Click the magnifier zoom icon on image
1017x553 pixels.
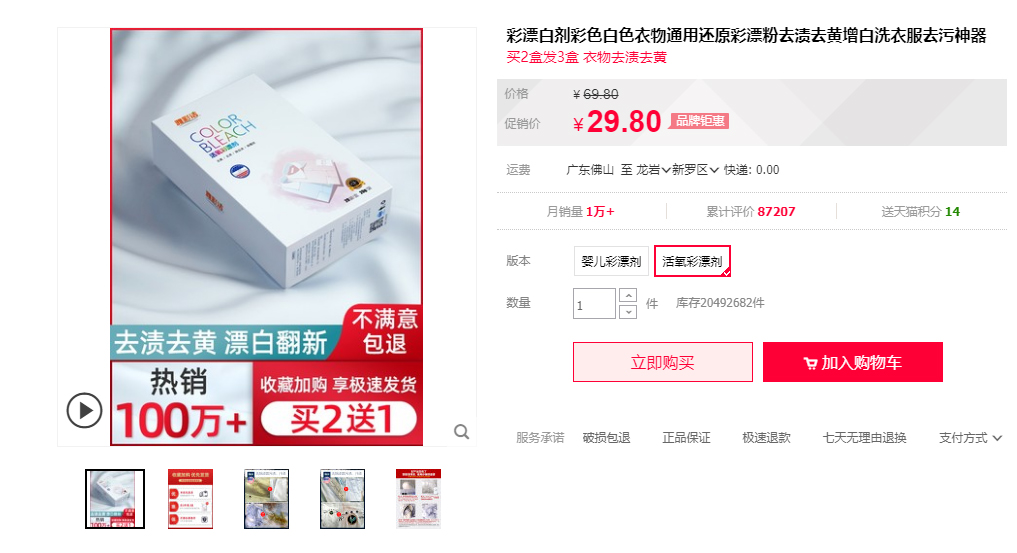coord(461,432)
